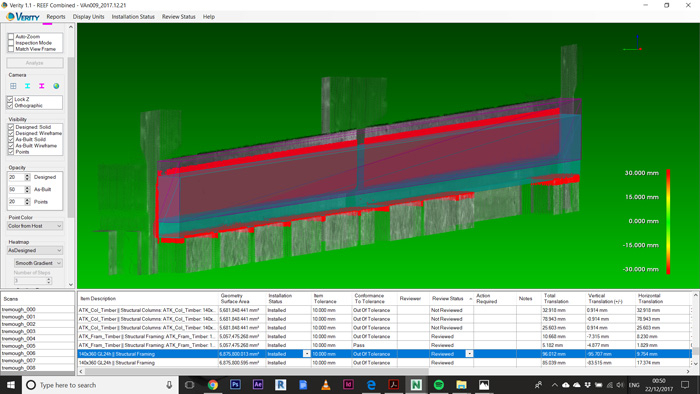Click the Analyze button

pyautogui.click(x=35, y=63)
